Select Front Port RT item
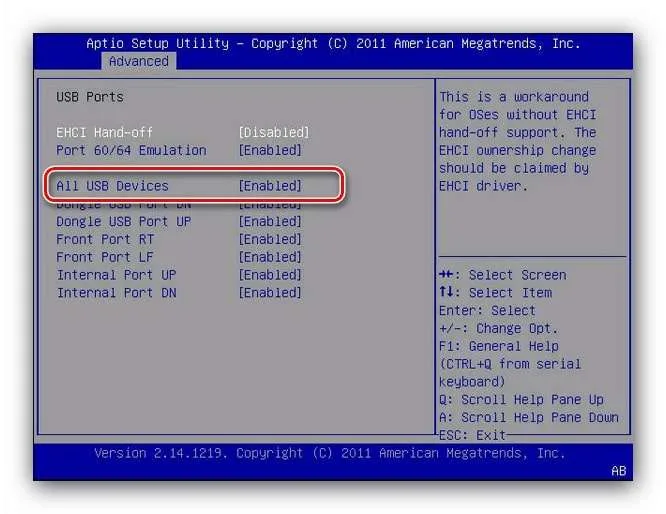Viewport: 666px width, 514px height. coord(105,240)
